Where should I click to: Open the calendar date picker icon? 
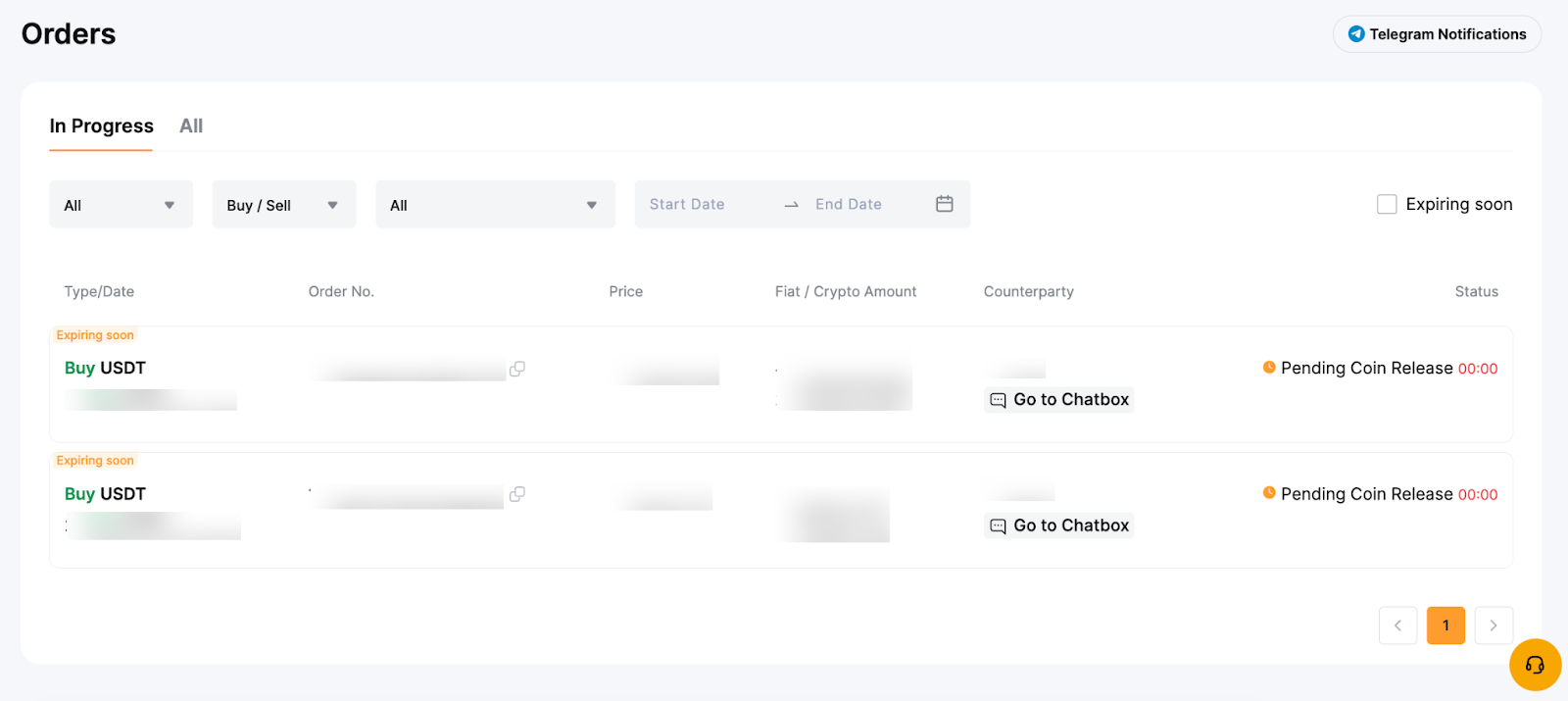point(944,204)
